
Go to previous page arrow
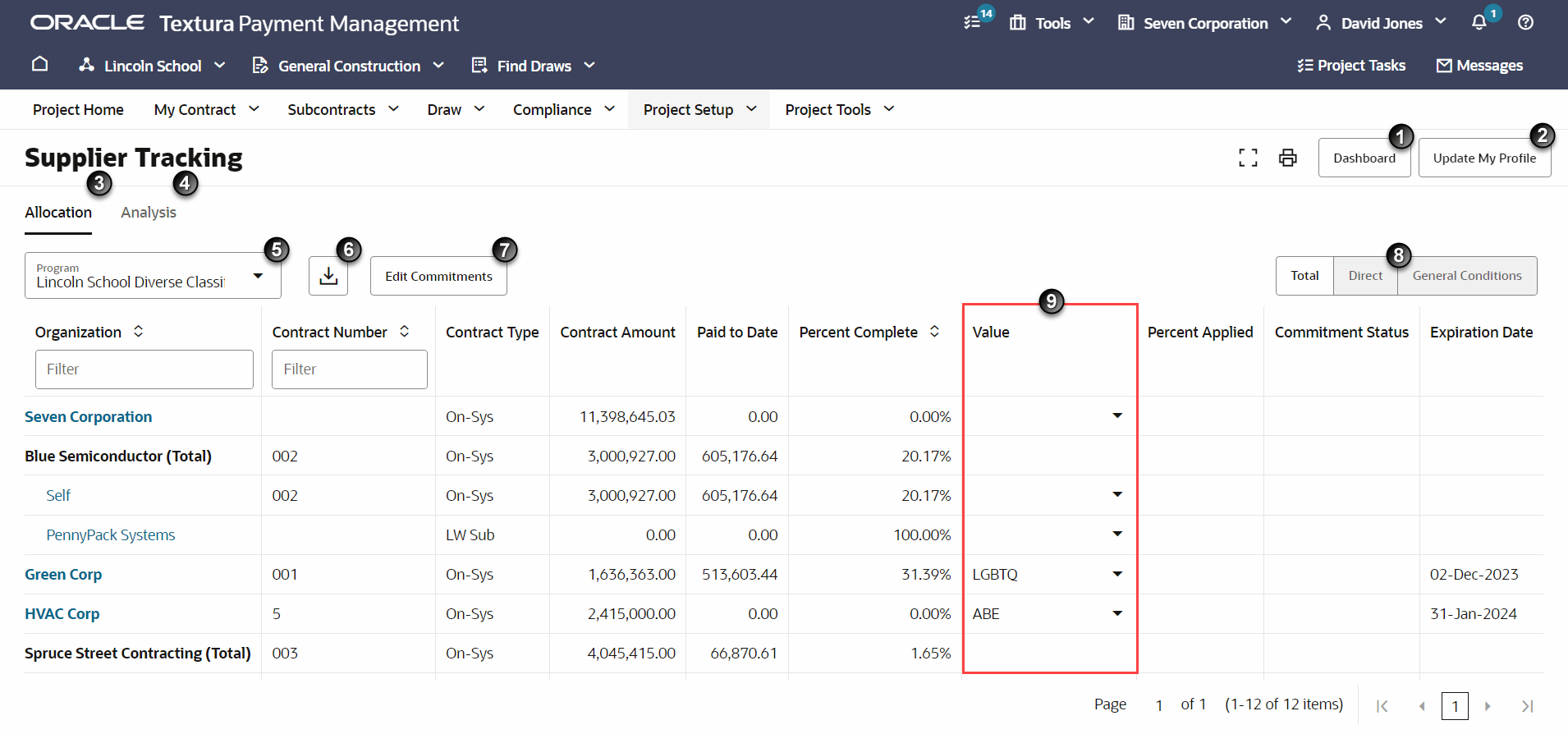[1422, 706]
